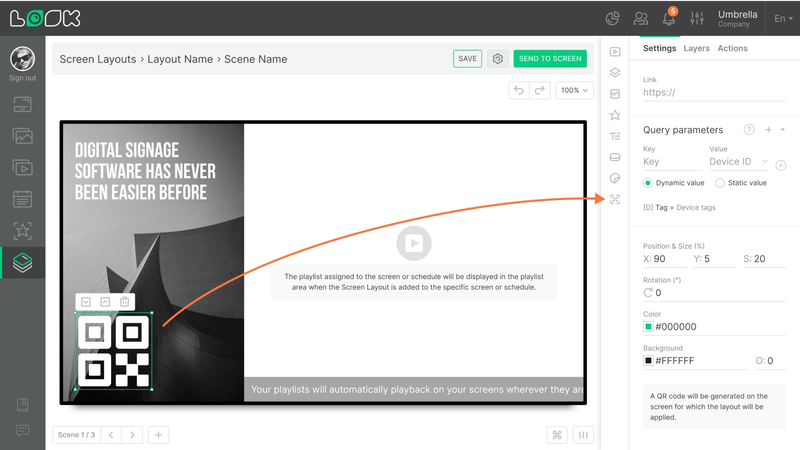This screenshot has width=800, height=450.
Task: Delete the QR element with trash icon
Action: [124, 302]
